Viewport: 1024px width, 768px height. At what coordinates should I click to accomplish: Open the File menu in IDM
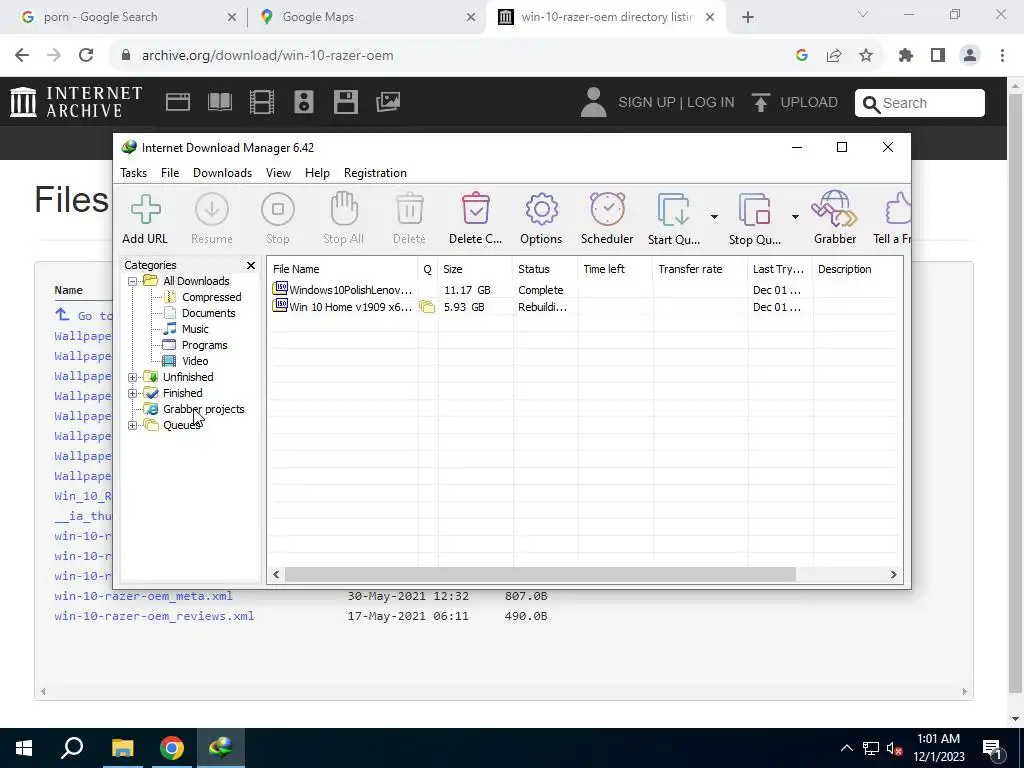(x=170, y=173)
